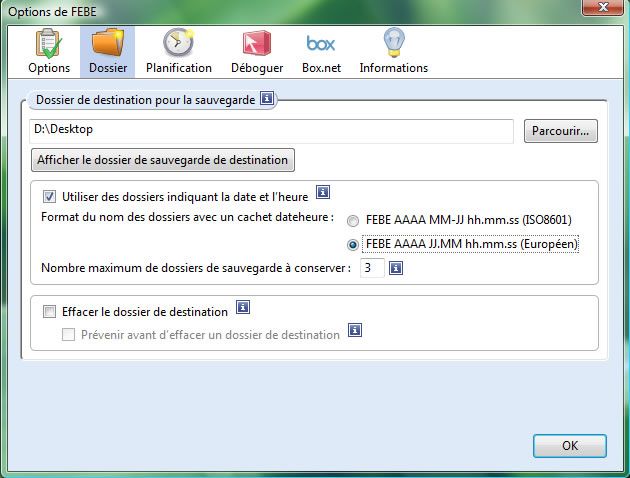Click the maximum backup folders number field

372,268
